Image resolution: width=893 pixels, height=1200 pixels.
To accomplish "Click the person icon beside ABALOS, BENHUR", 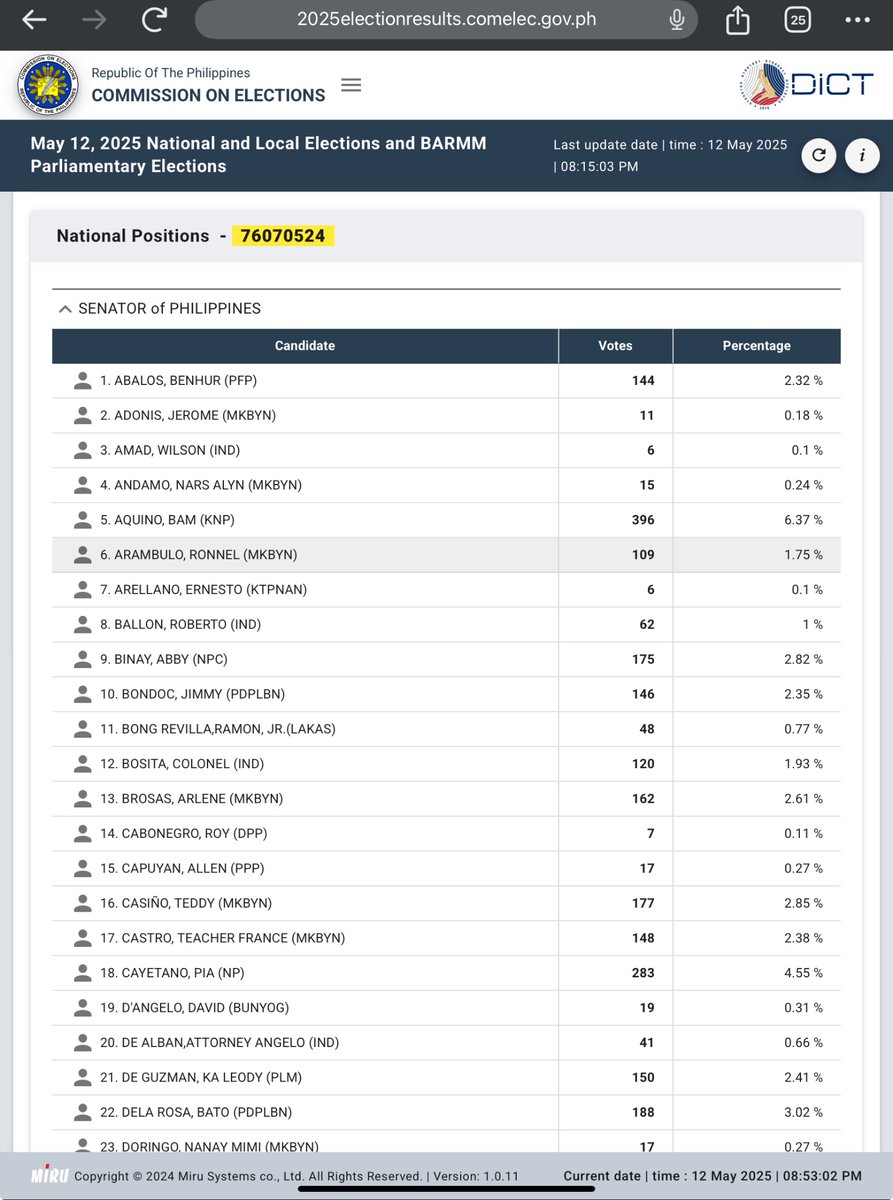I will (83, 381).
